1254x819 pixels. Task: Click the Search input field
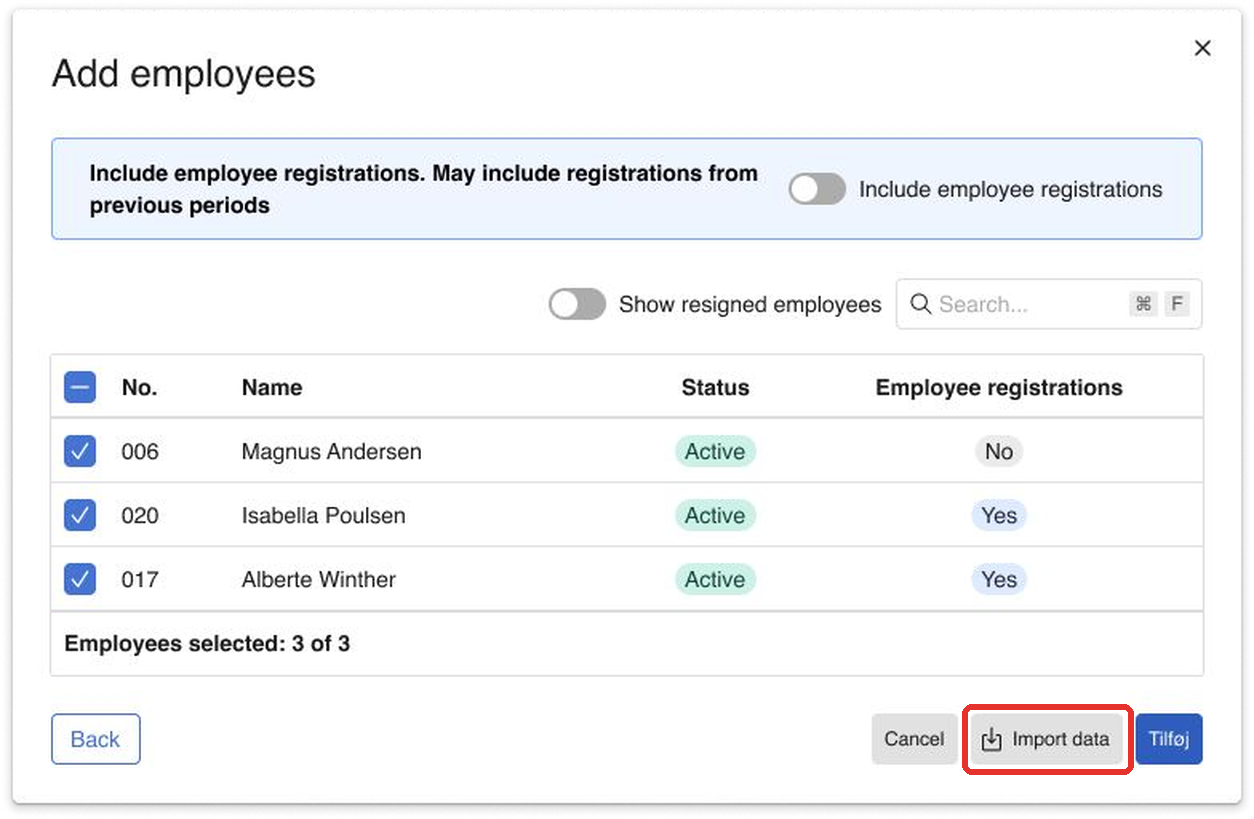(1049, 304)
